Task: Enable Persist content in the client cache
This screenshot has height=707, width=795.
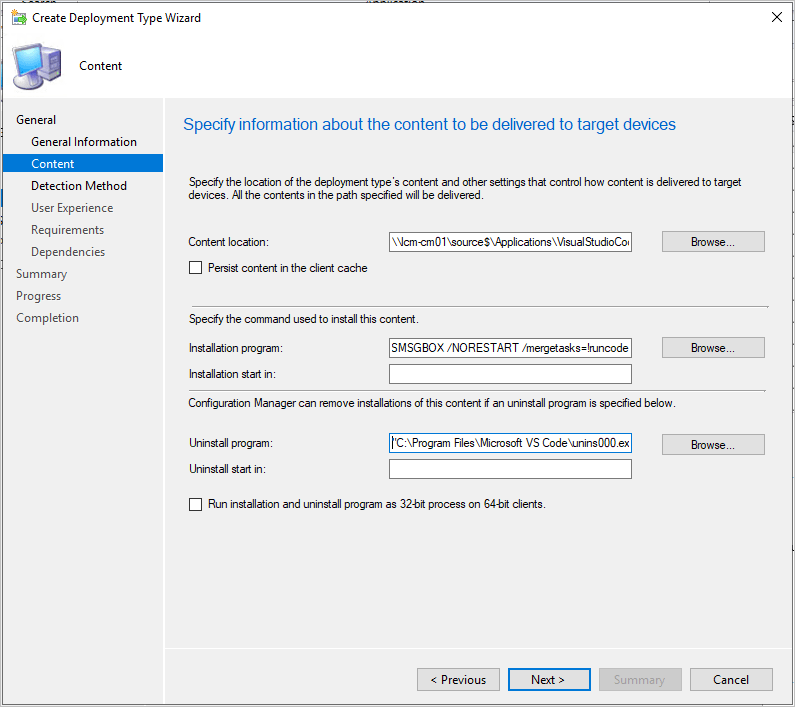Action: click(195, 268)
